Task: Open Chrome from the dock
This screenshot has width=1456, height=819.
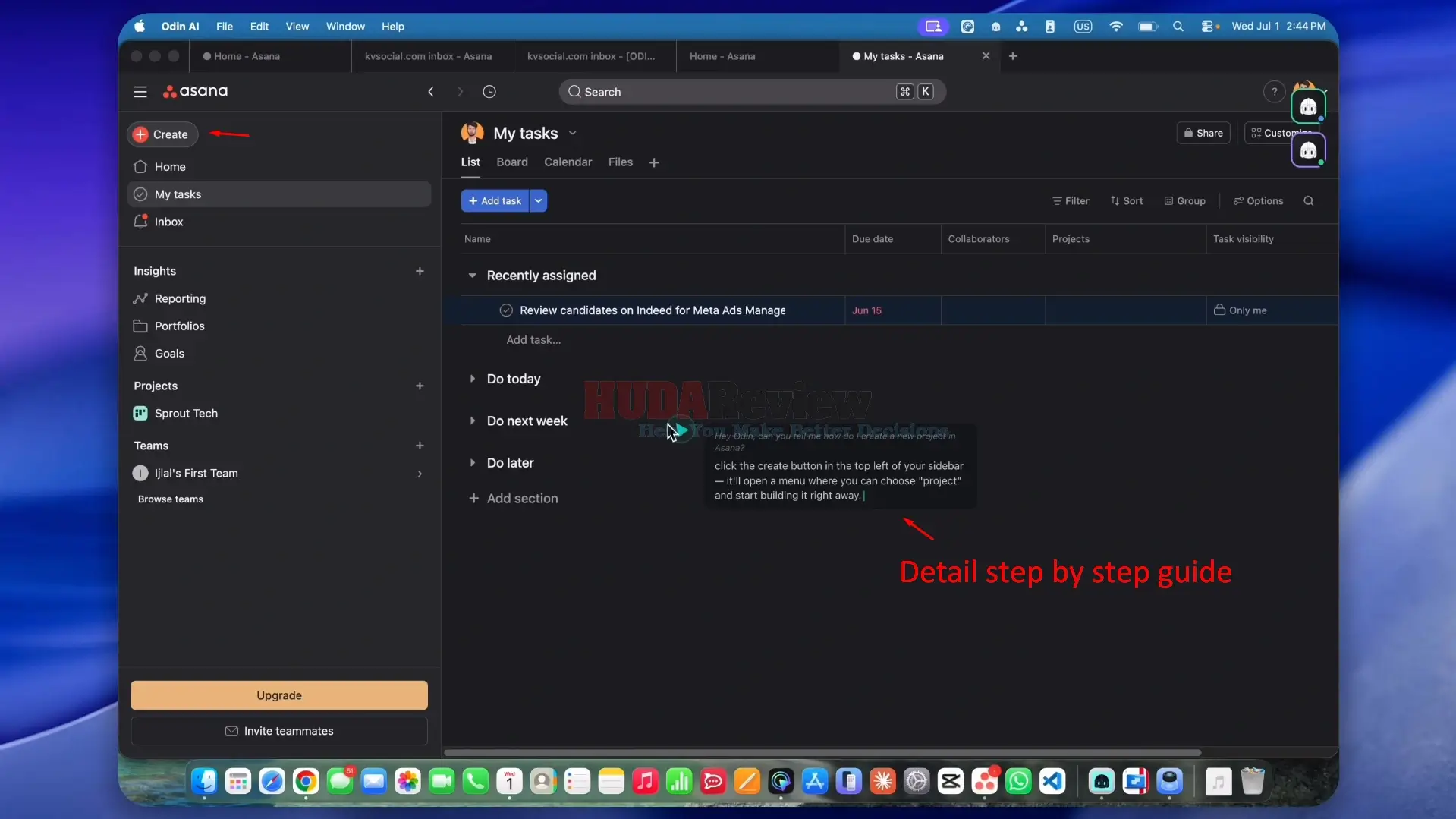Action: tap(306, 780)
